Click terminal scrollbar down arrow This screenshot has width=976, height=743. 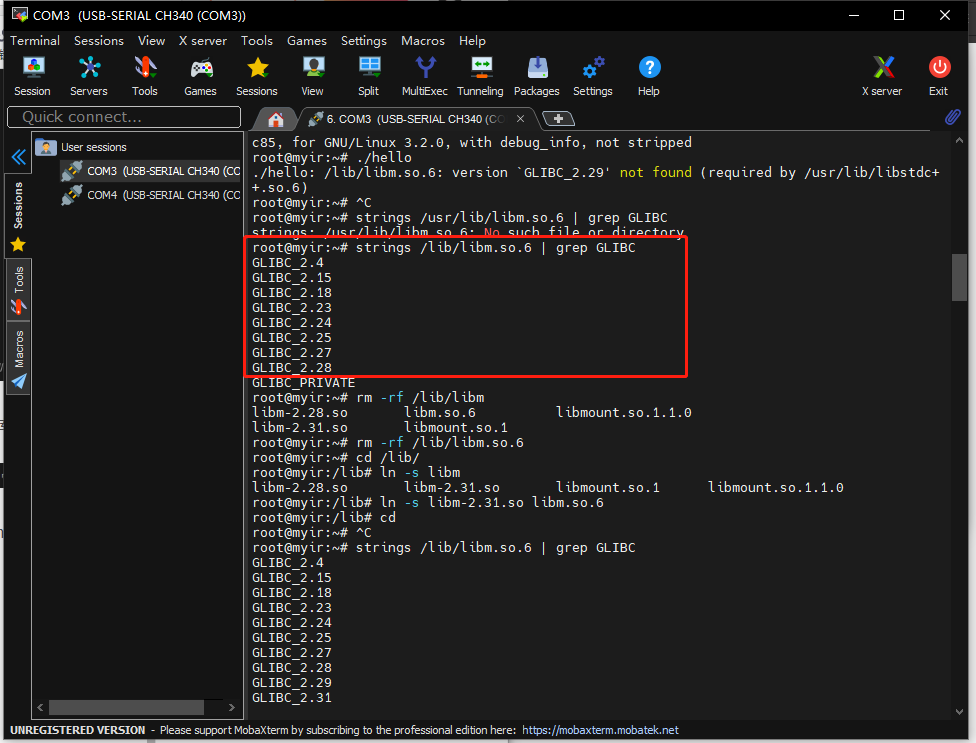(959, 711)
